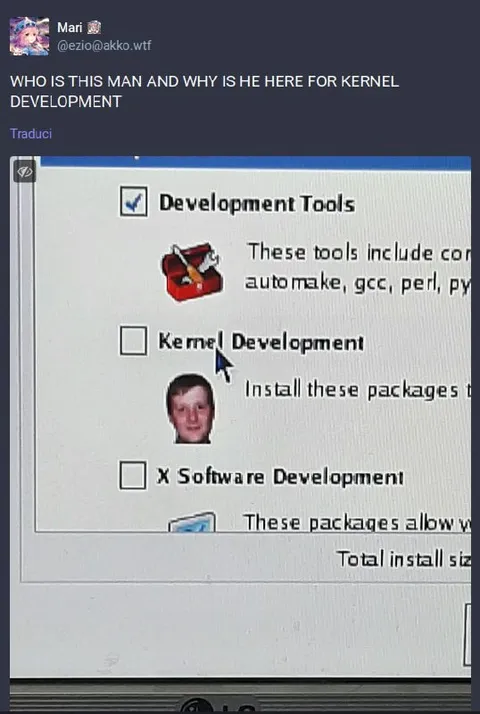Select the Development Tools label

tap(257, 204)
